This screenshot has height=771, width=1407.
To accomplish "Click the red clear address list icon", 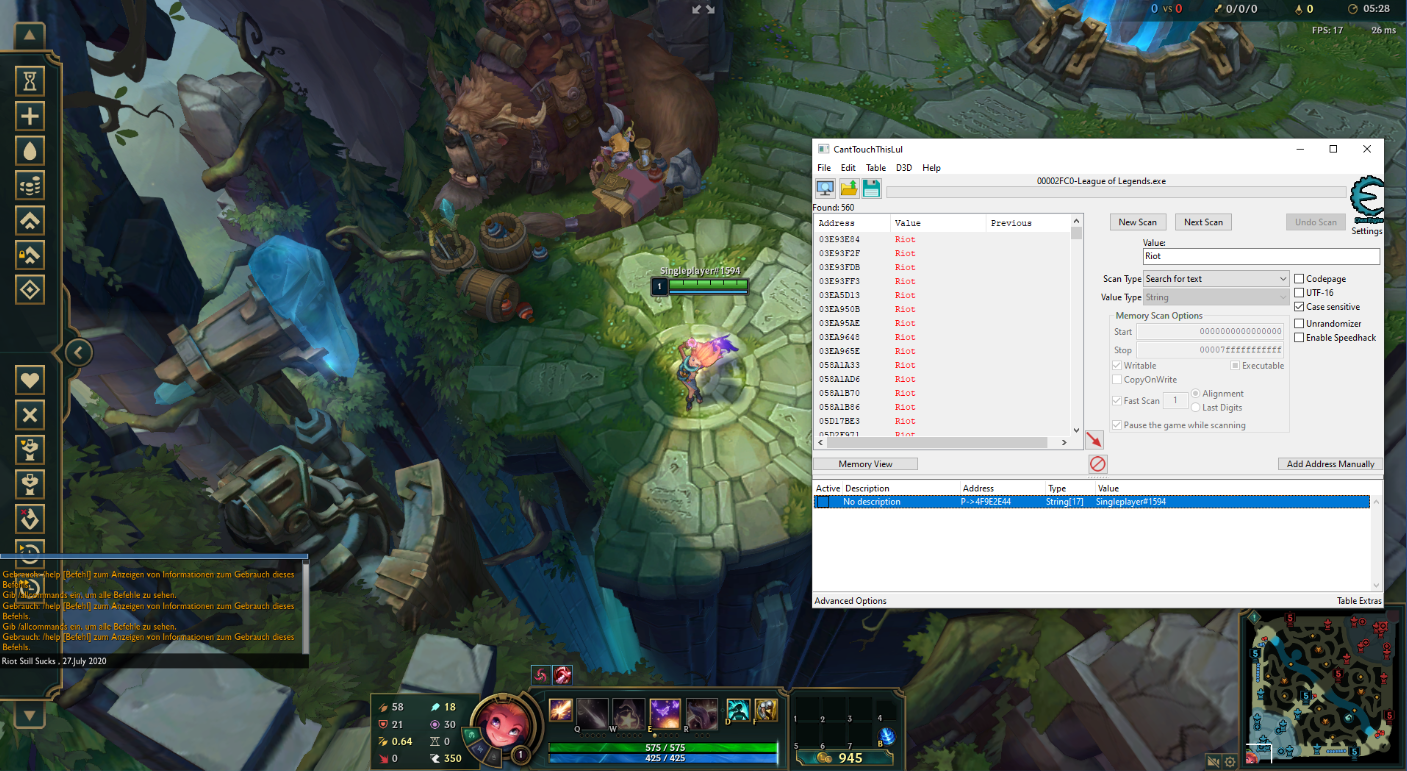I will pos(1097,464).
